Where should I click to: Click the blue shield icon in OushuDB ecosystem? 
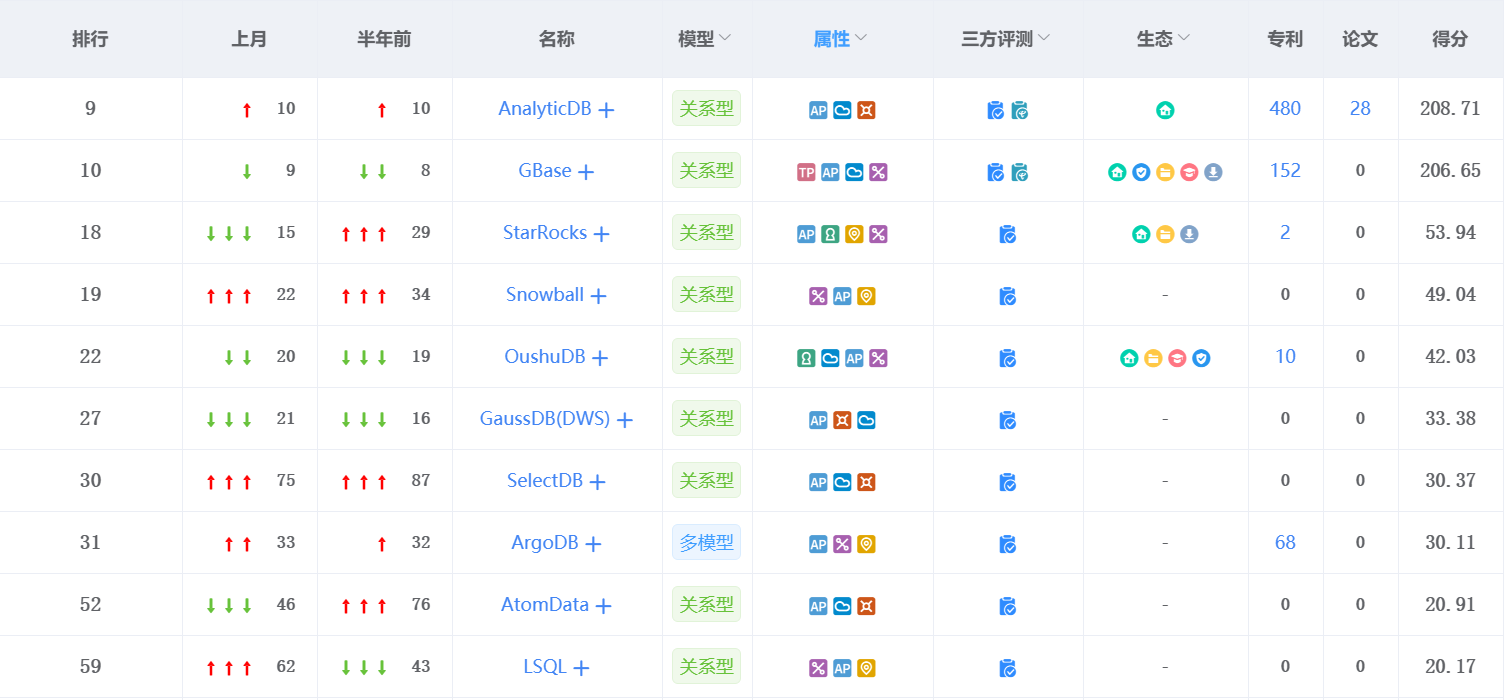click(1201, 358)
